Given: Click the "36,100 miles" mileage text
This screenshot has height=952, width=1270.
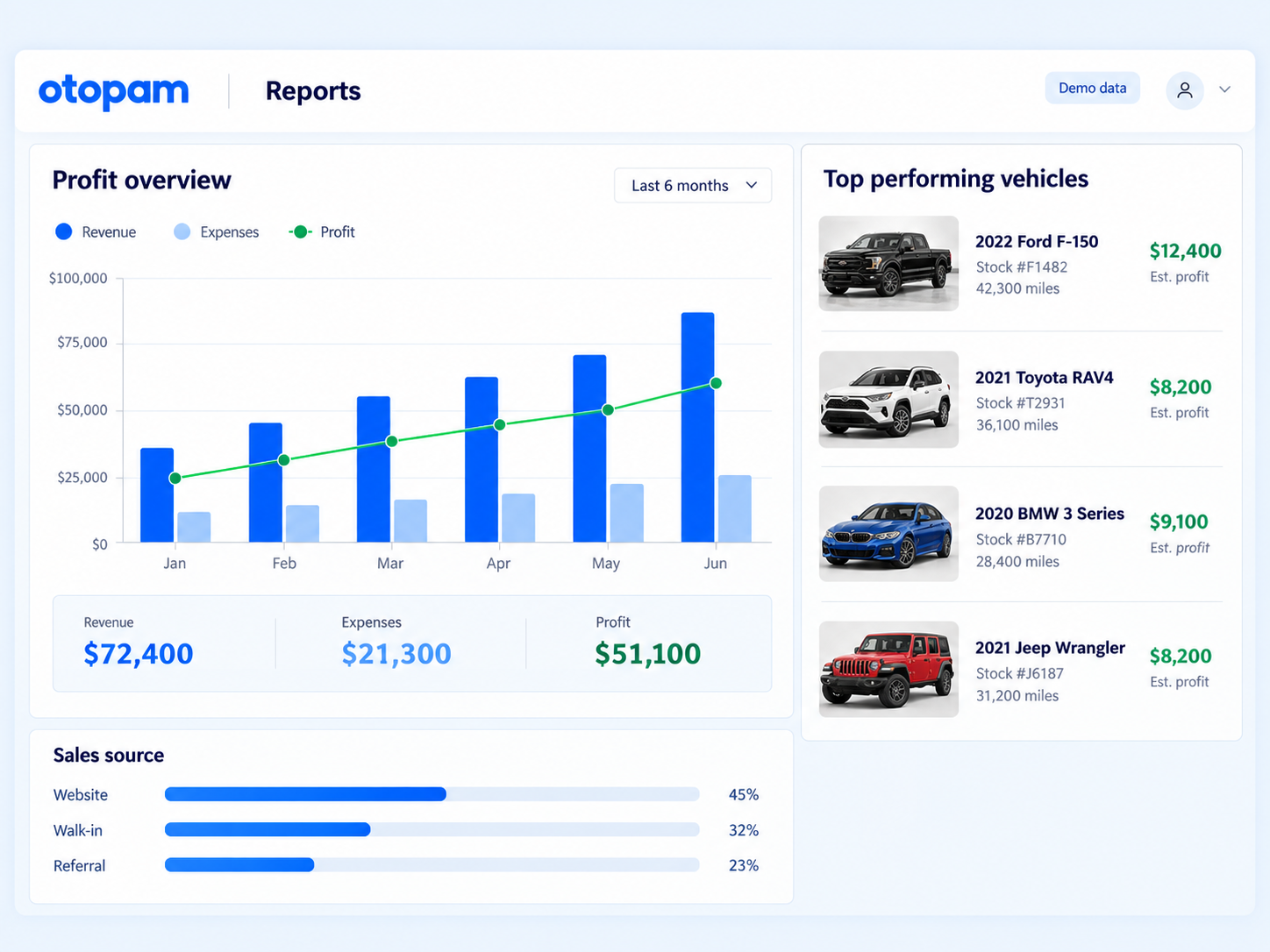Looking at the screenshot, I should (x=1017, y=425).
